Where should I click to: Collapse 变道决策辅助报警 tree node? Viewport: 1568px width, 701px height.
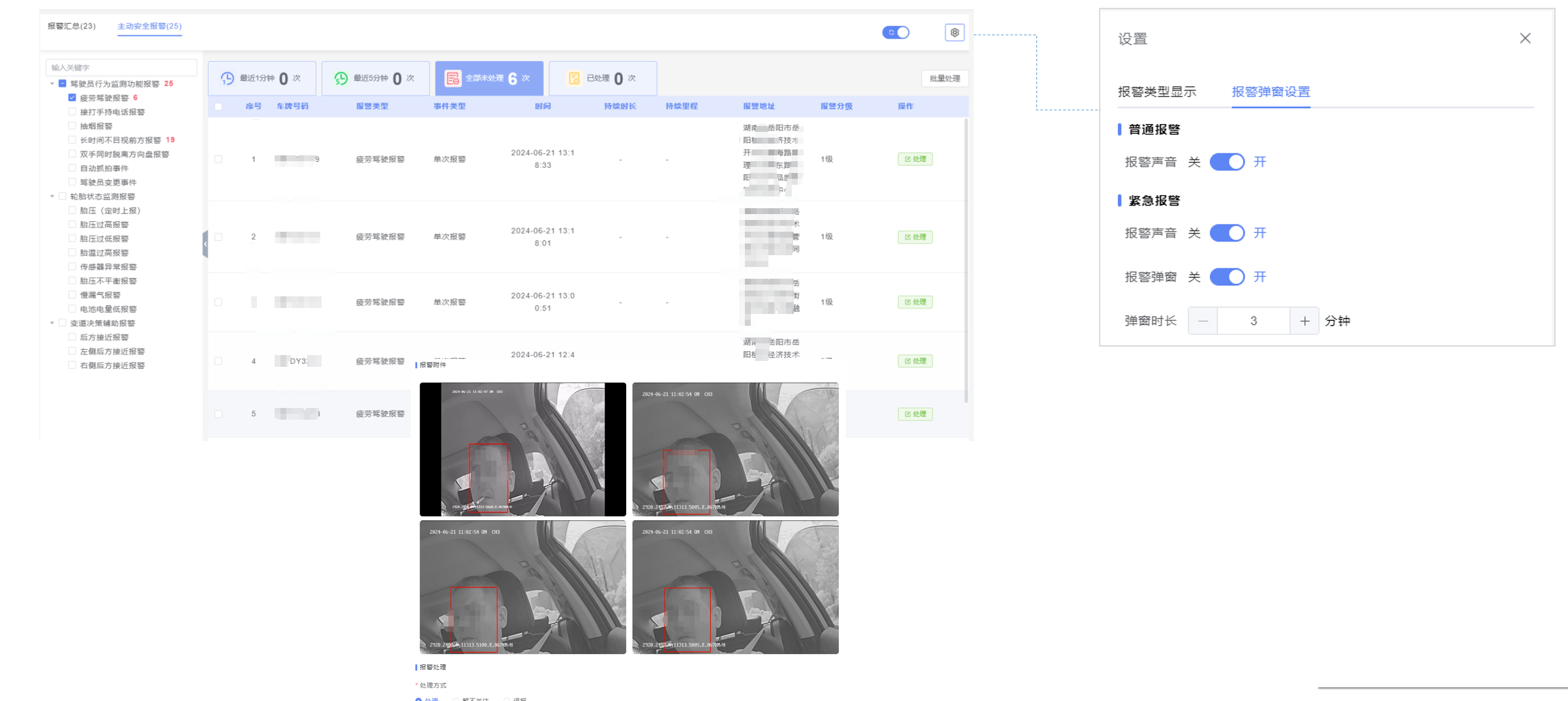tap(52, 323)
